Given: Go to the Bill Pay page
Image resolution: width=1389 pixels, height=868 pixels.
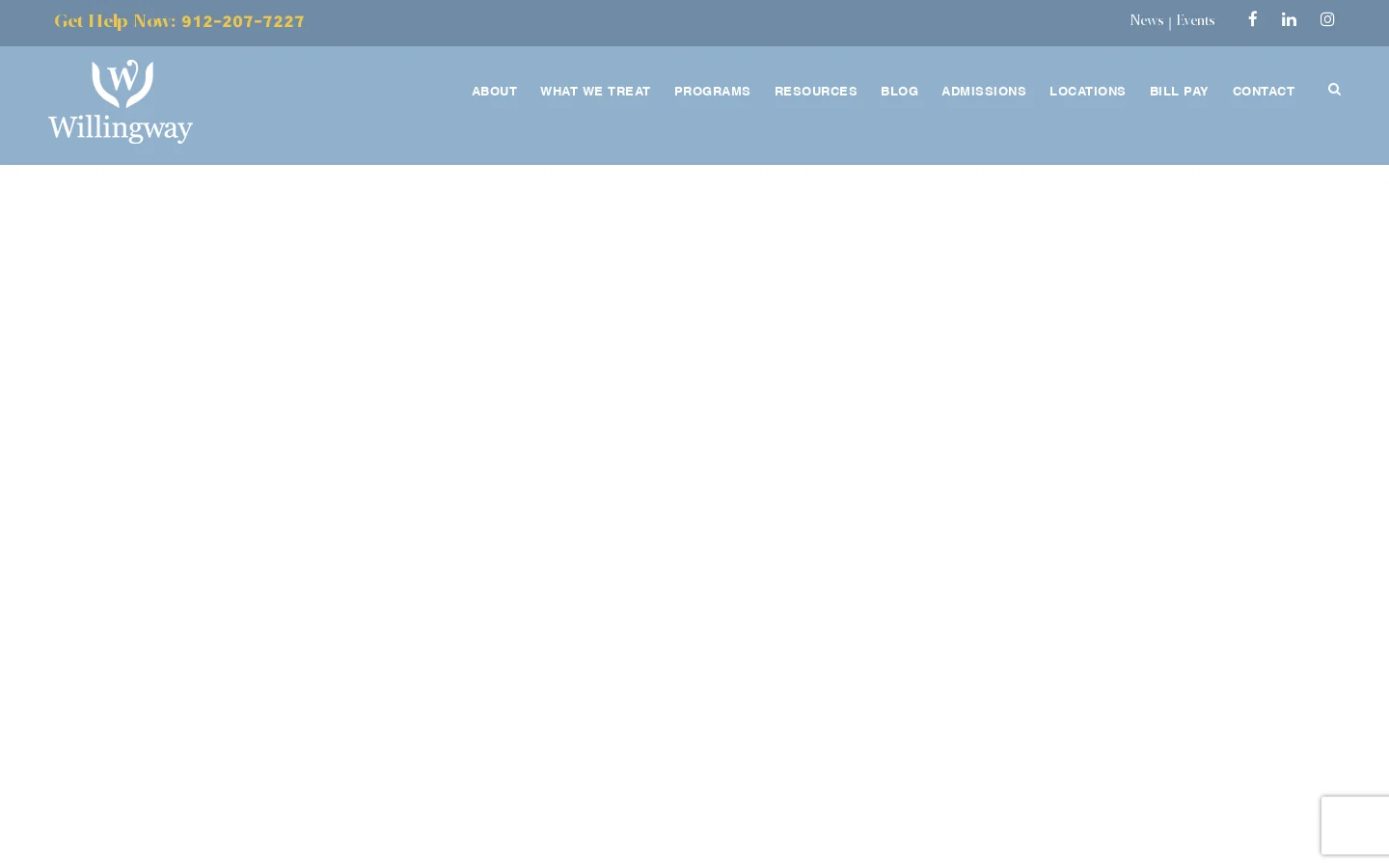Looking at the screenshot, I should 1179,92.
